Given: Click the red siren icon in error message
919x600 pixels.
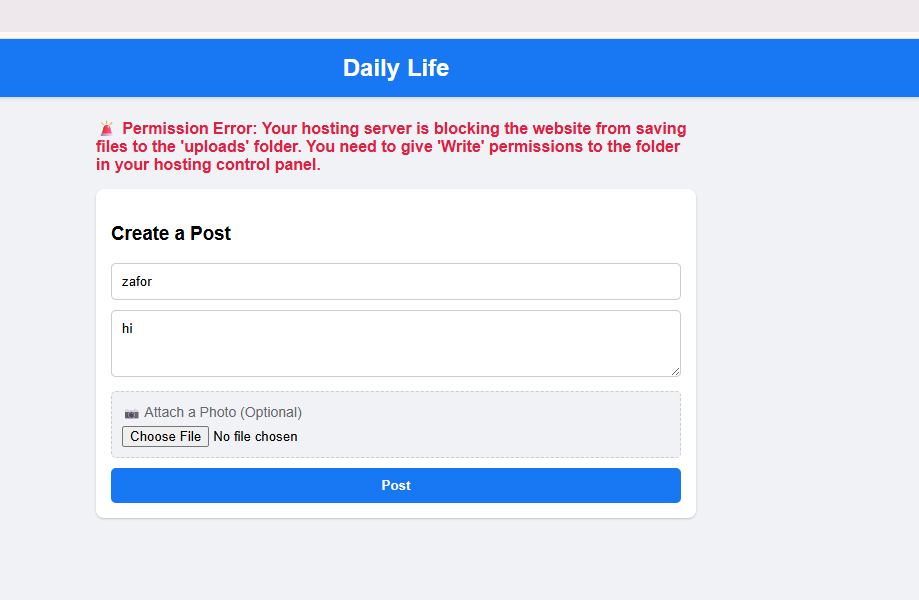Looking at the screenshot, I should [x=107, y=129].
